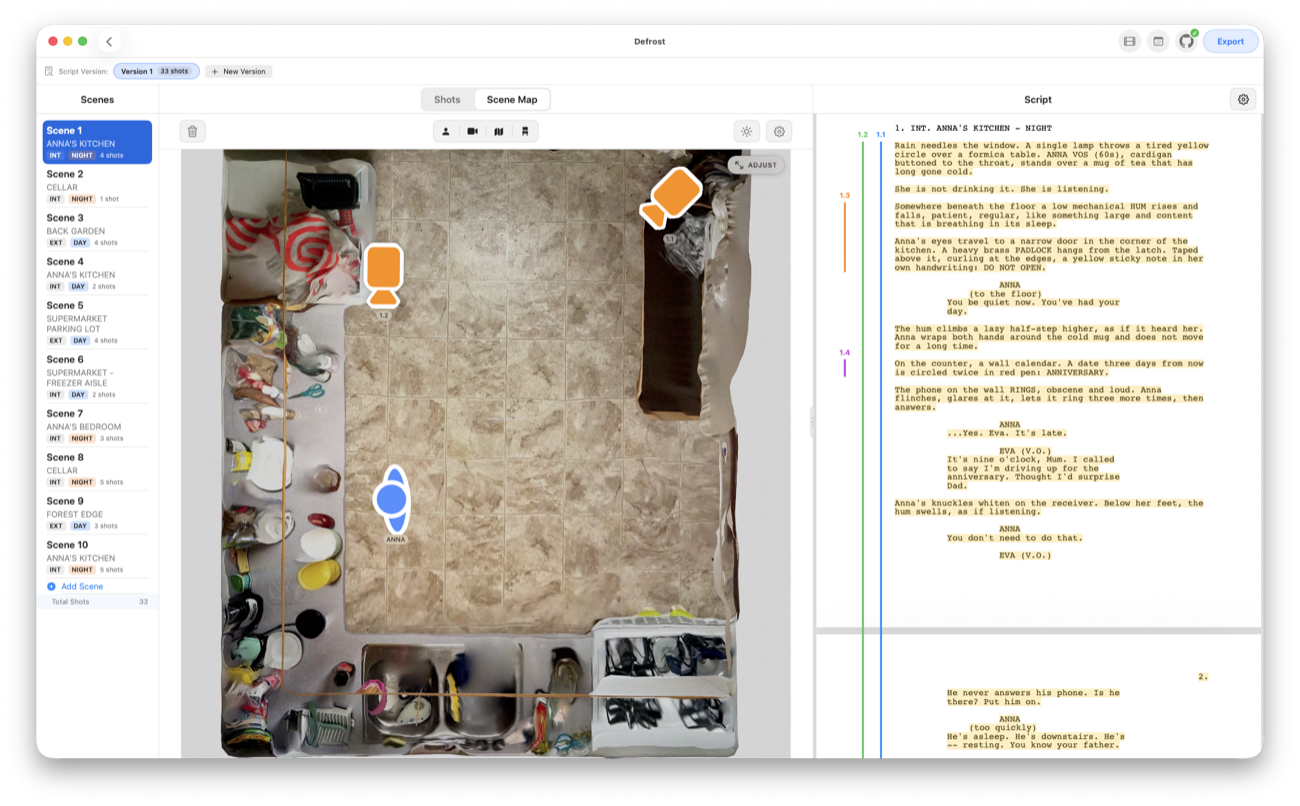Switch to the Scene Map tab
Image resolution: width=1300 pixels, height=806 pixels.
(512, 99)
